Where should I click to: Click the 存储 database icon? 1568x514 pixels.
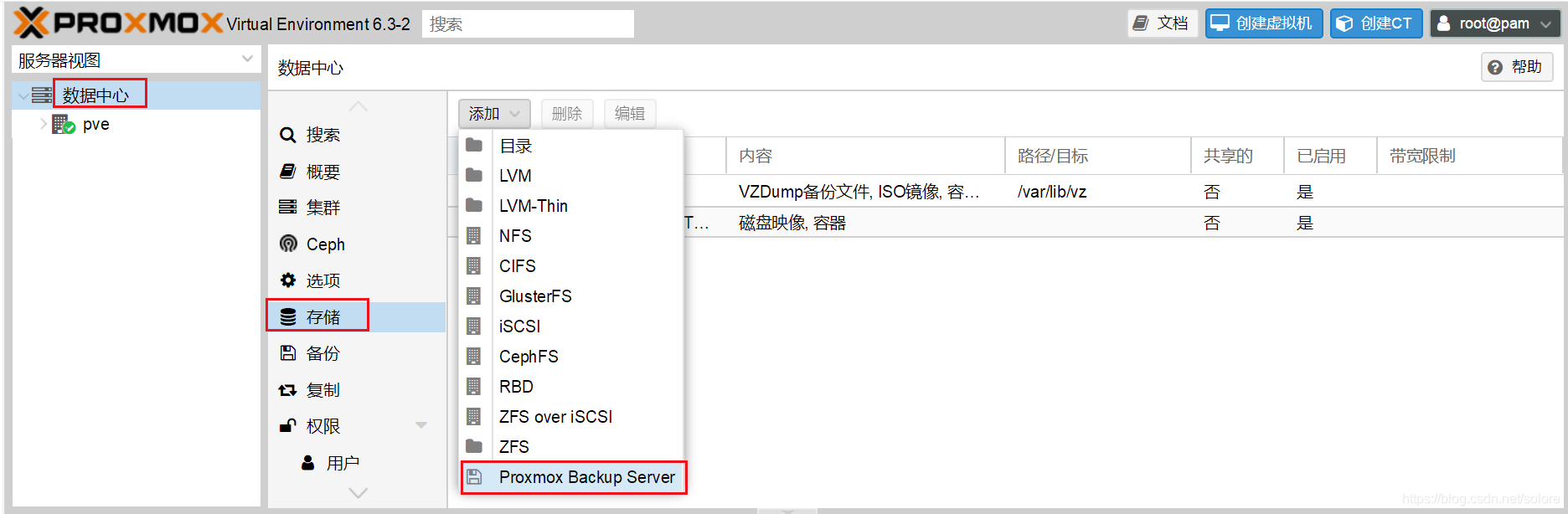point(288,316)
